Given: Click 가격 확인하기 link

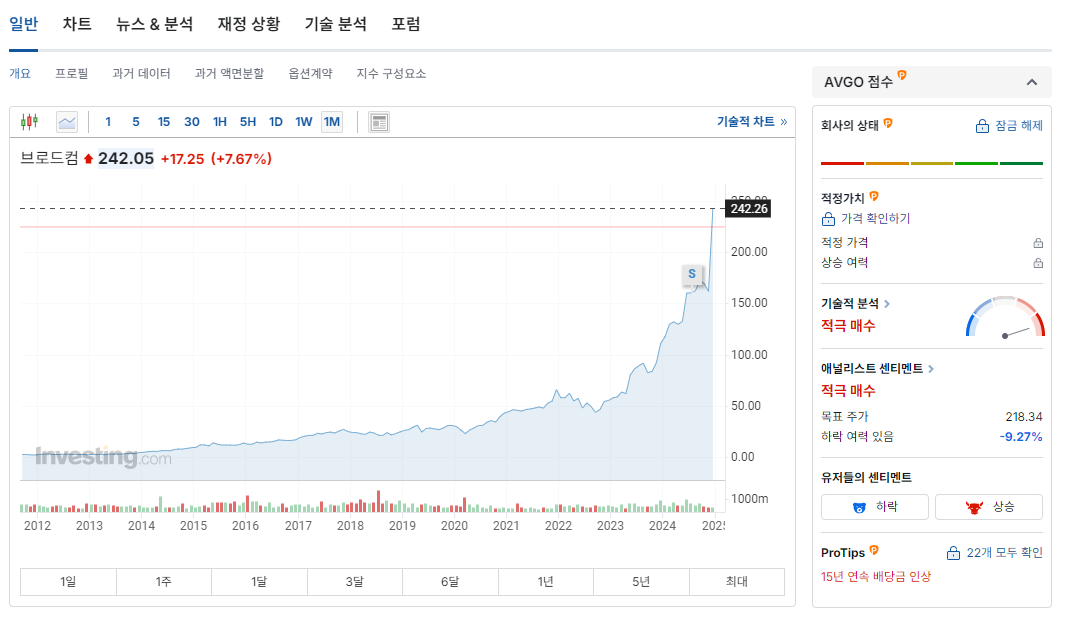Looking at the screenshot, I should 866,218.
